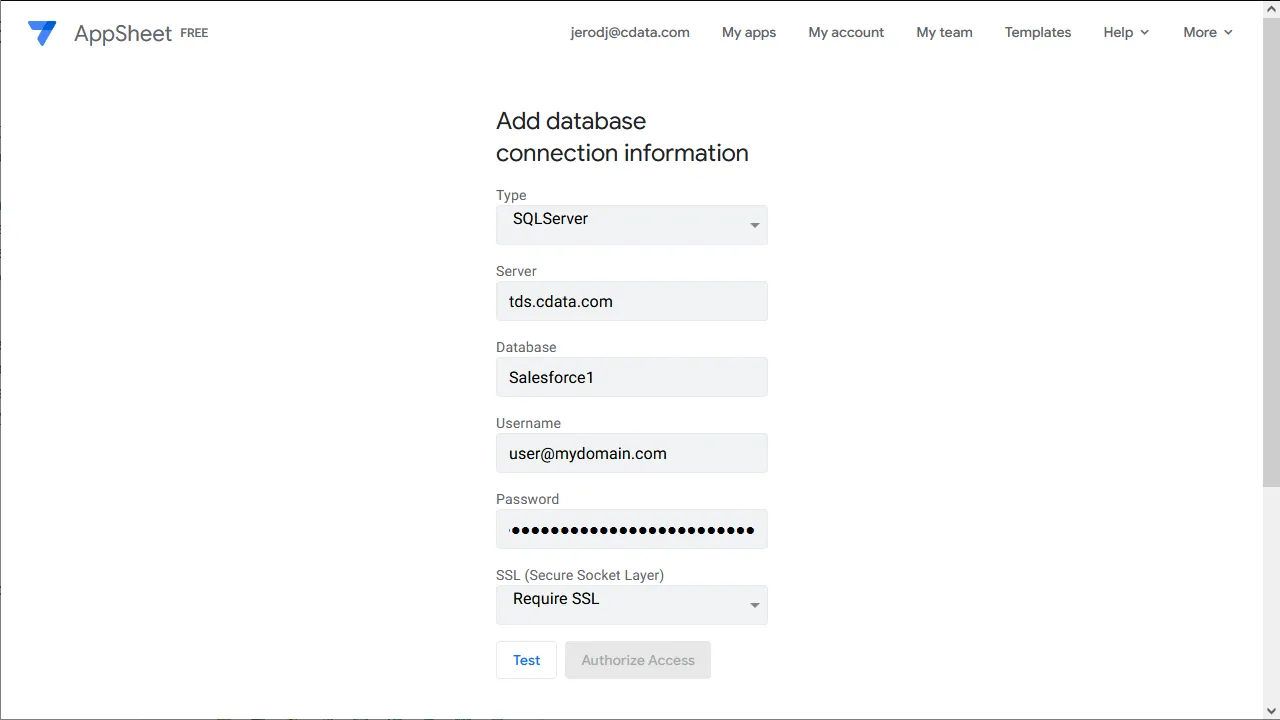Image resolution: width=1280 pixels, height=720 pixels.
Task: Click into the Password field
Action: [631, 529]
